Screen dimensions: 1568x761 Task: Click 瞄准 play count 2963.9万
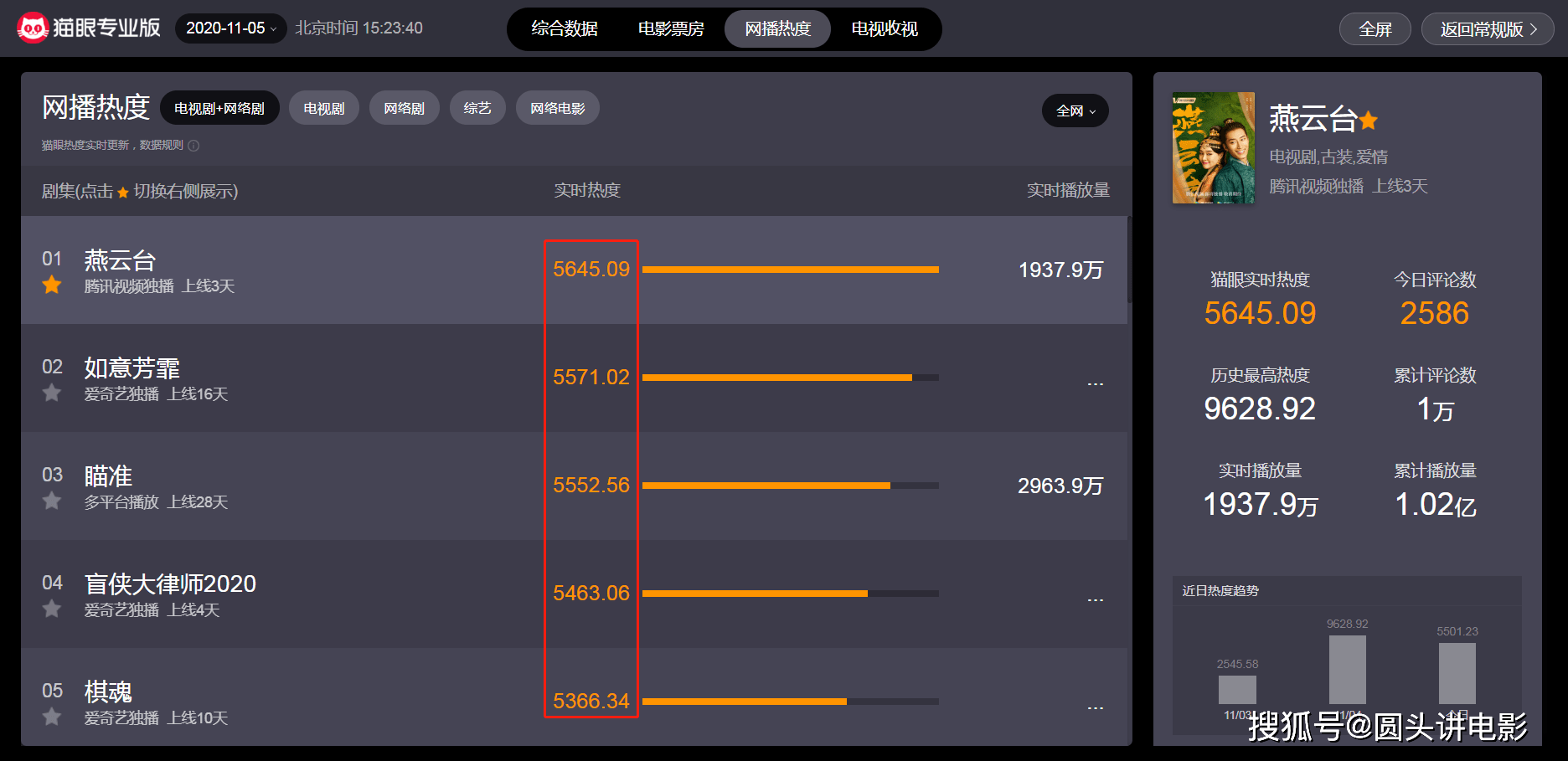(x=1060, y=486)
